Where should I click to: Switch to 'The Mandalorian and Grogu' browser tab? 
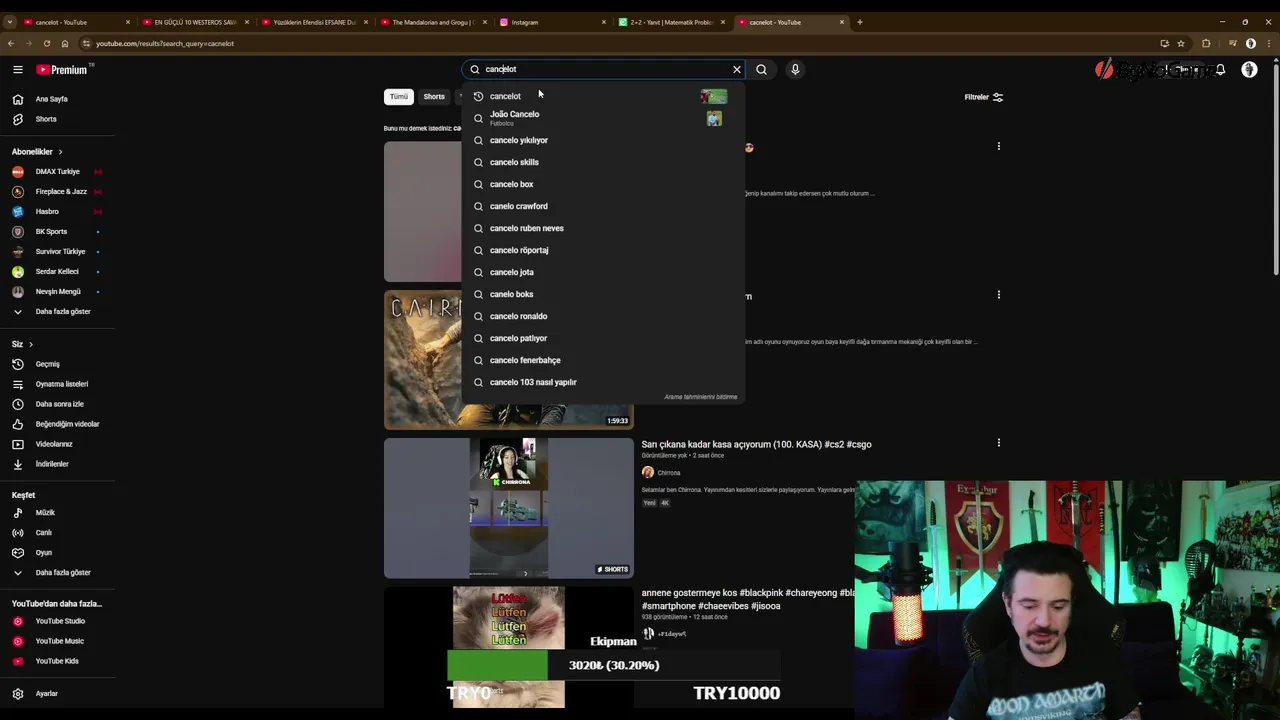(x=432, y=22)
